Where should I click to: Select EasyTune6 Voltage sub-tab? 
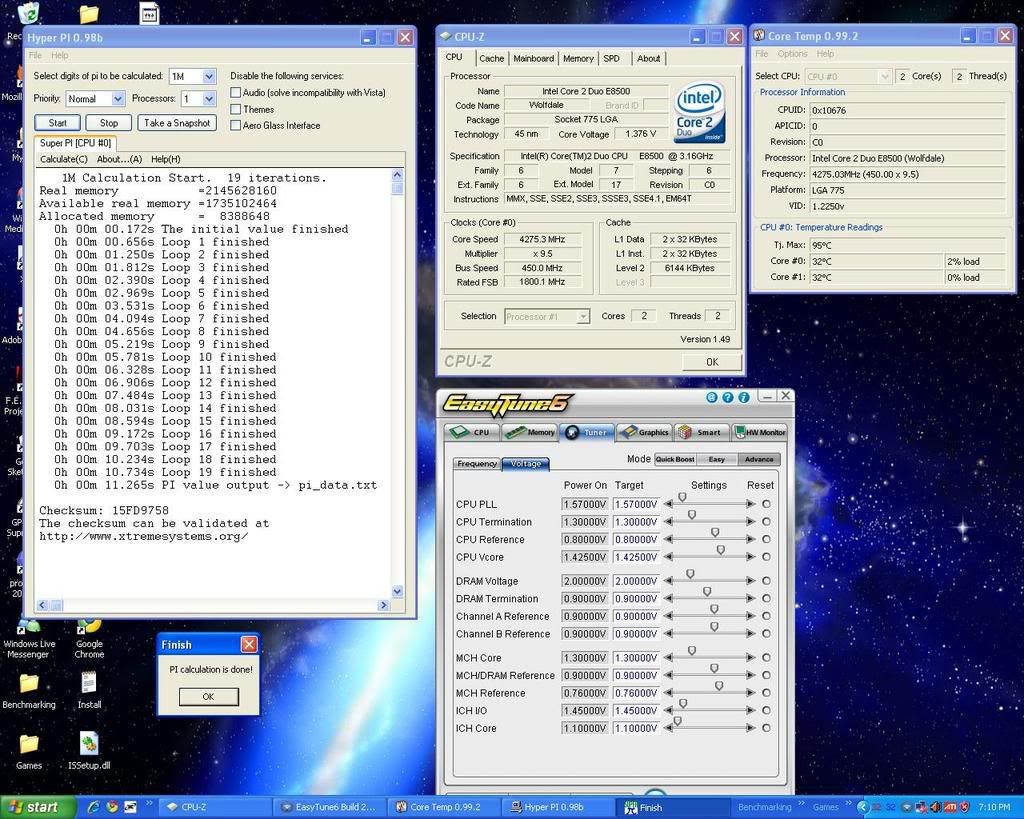click(526, 464)
